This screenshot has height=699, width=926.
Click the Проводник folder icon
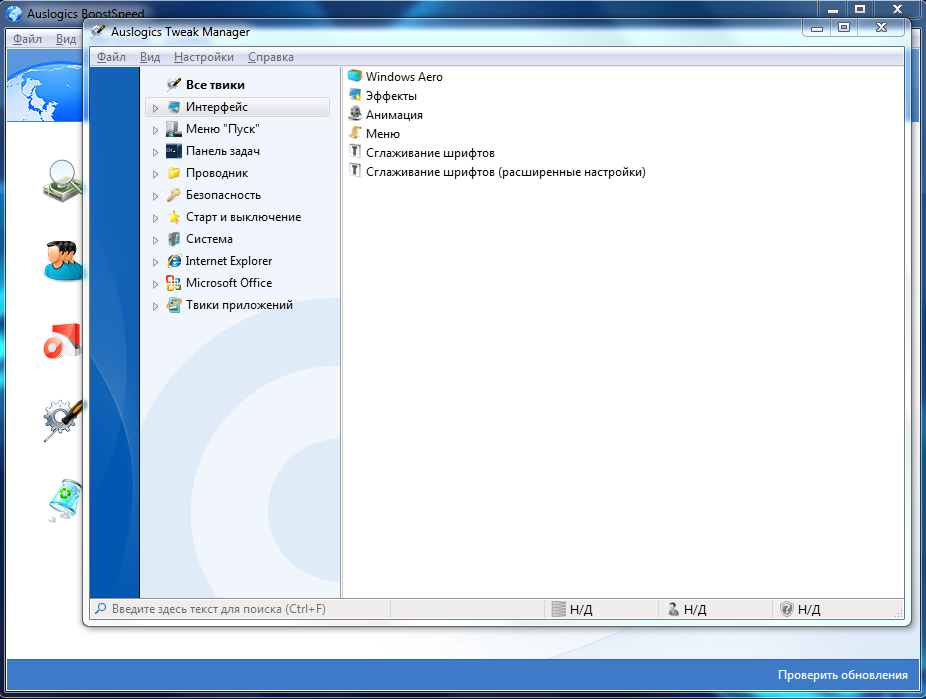(x=174, y=173)
